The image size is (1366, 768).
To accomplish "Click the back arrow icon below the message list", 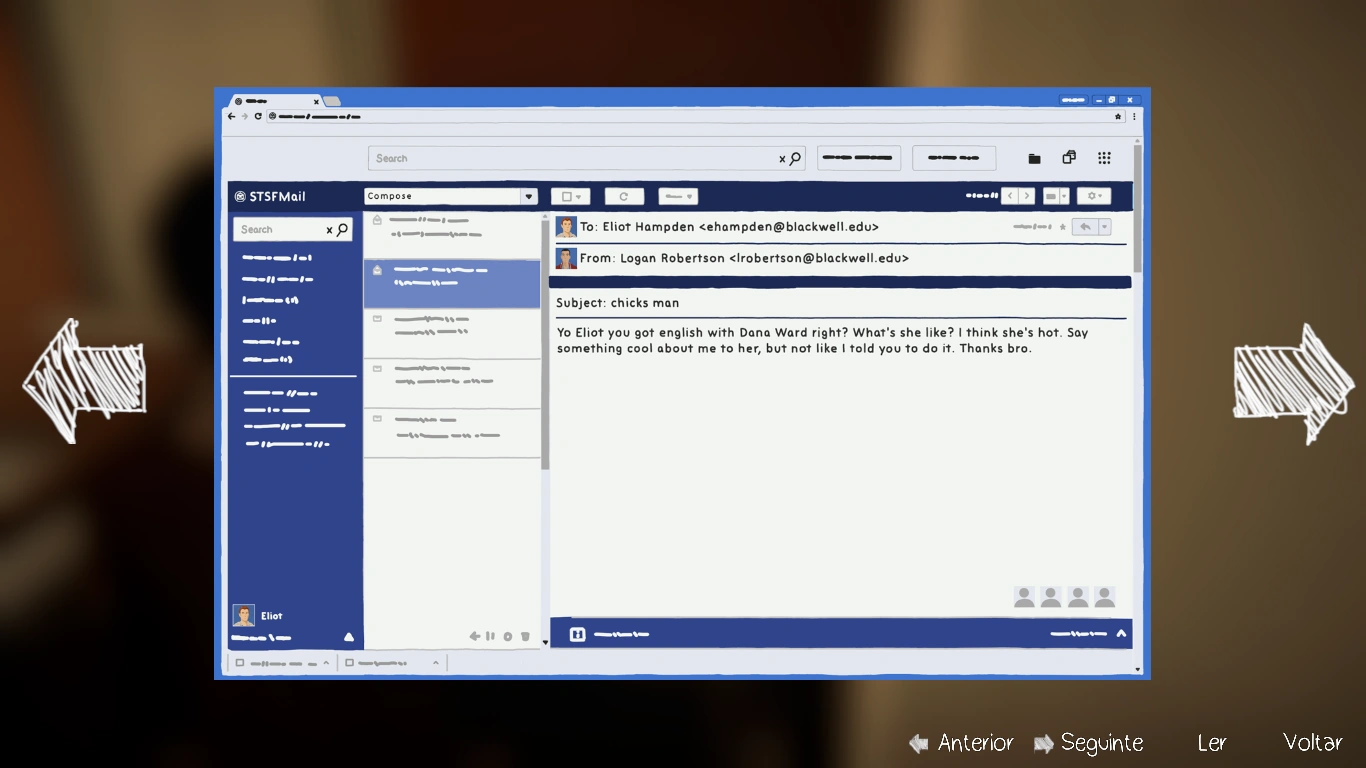I will (x=475, y=636).
